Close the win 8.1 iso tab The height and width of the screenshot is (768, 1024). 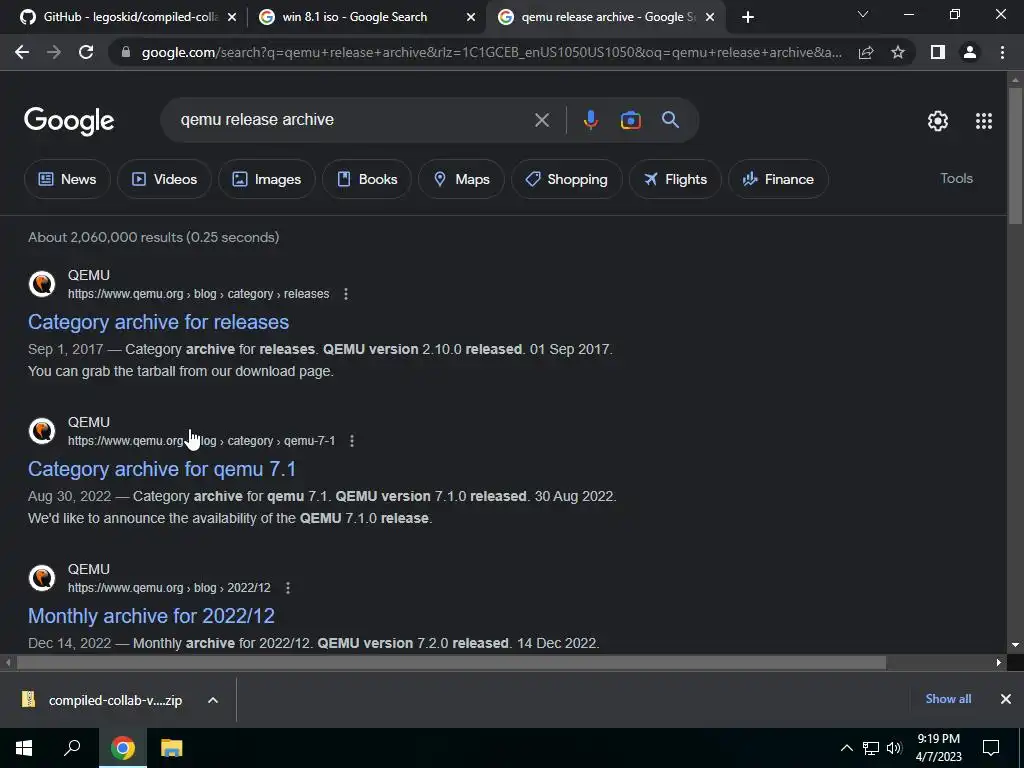coord(471,17)
